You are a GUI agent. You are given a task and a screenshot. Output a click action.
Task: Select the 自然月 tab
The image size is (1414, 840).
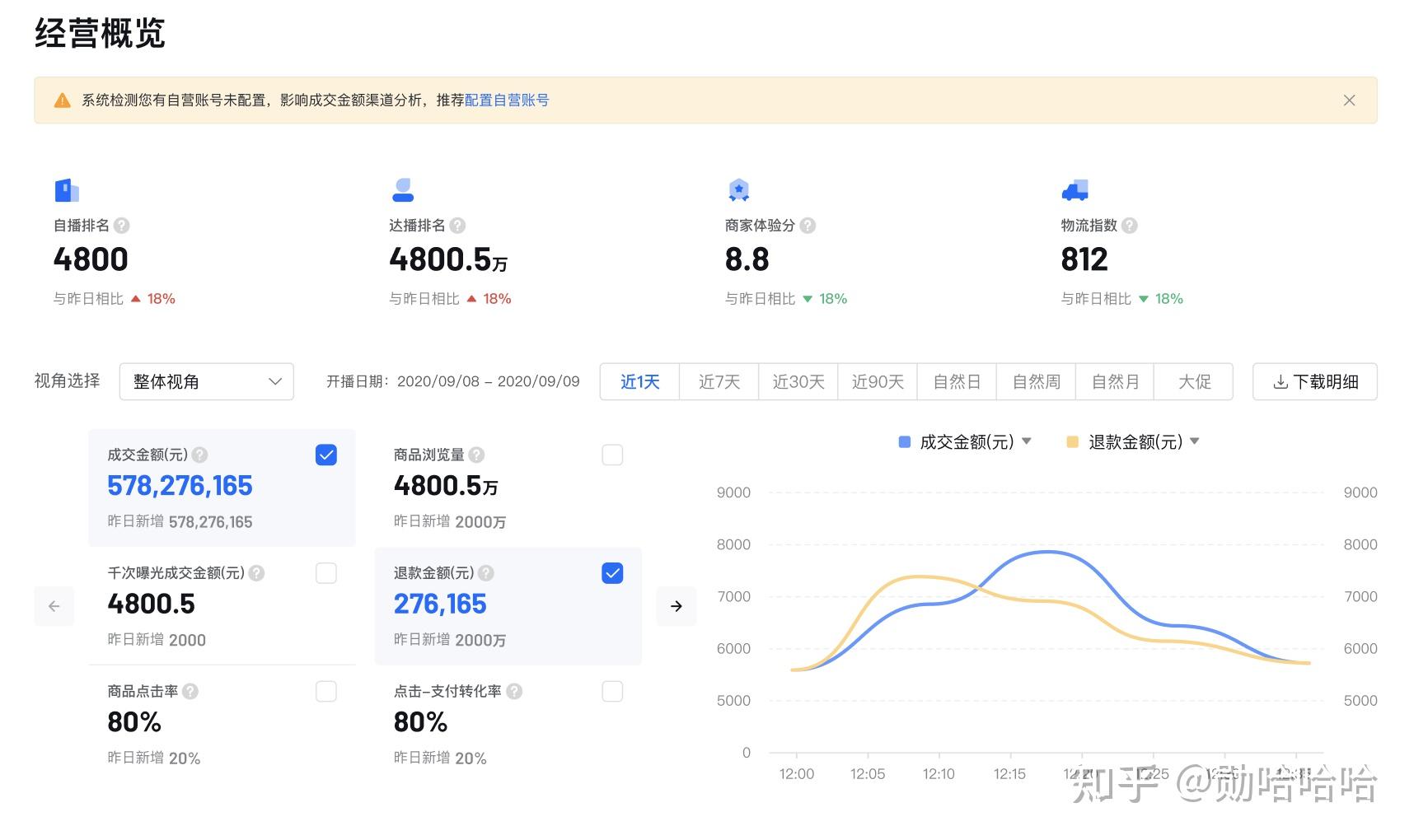1115,382
